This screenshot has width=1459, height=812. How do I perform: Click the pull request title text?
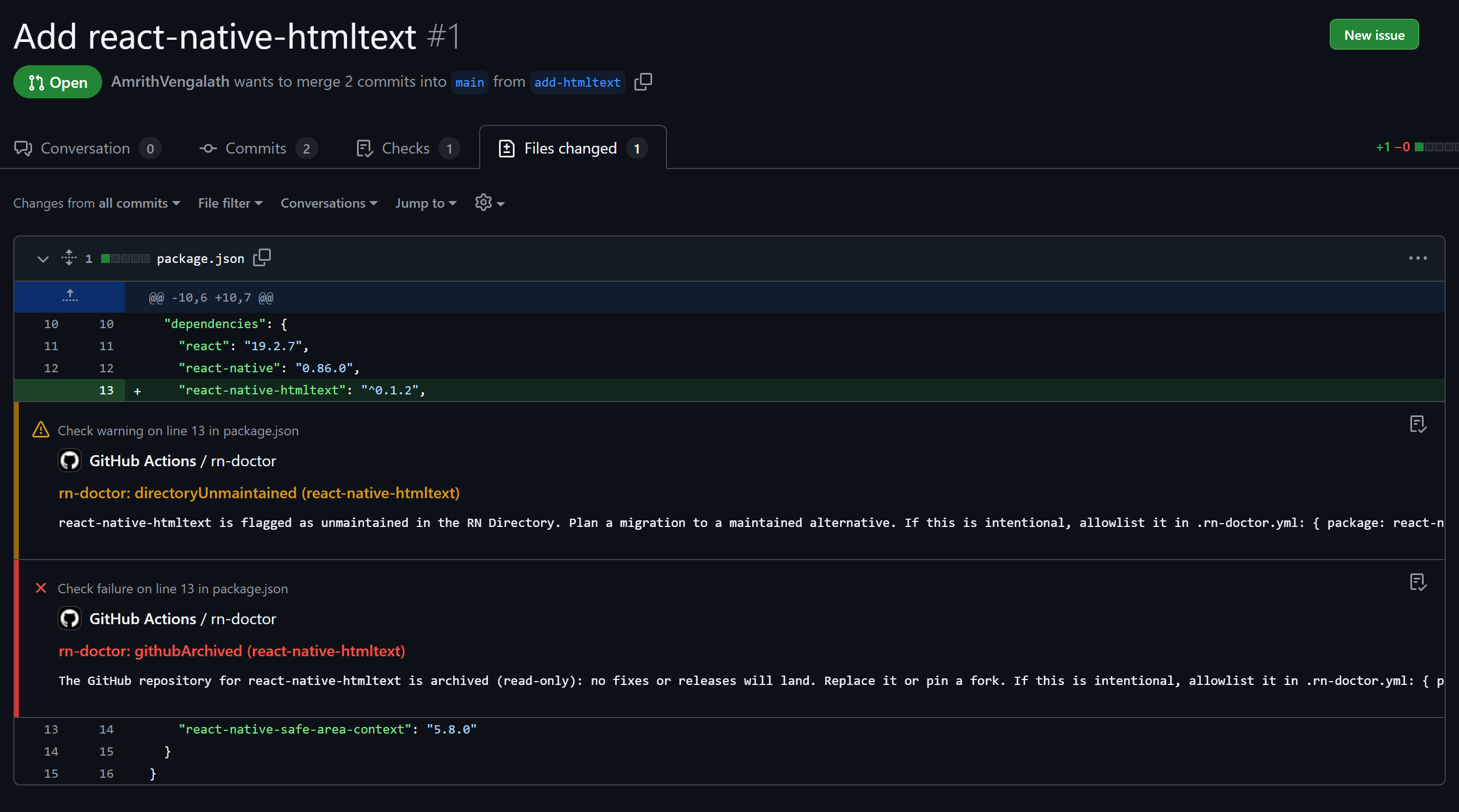(215, 36)
